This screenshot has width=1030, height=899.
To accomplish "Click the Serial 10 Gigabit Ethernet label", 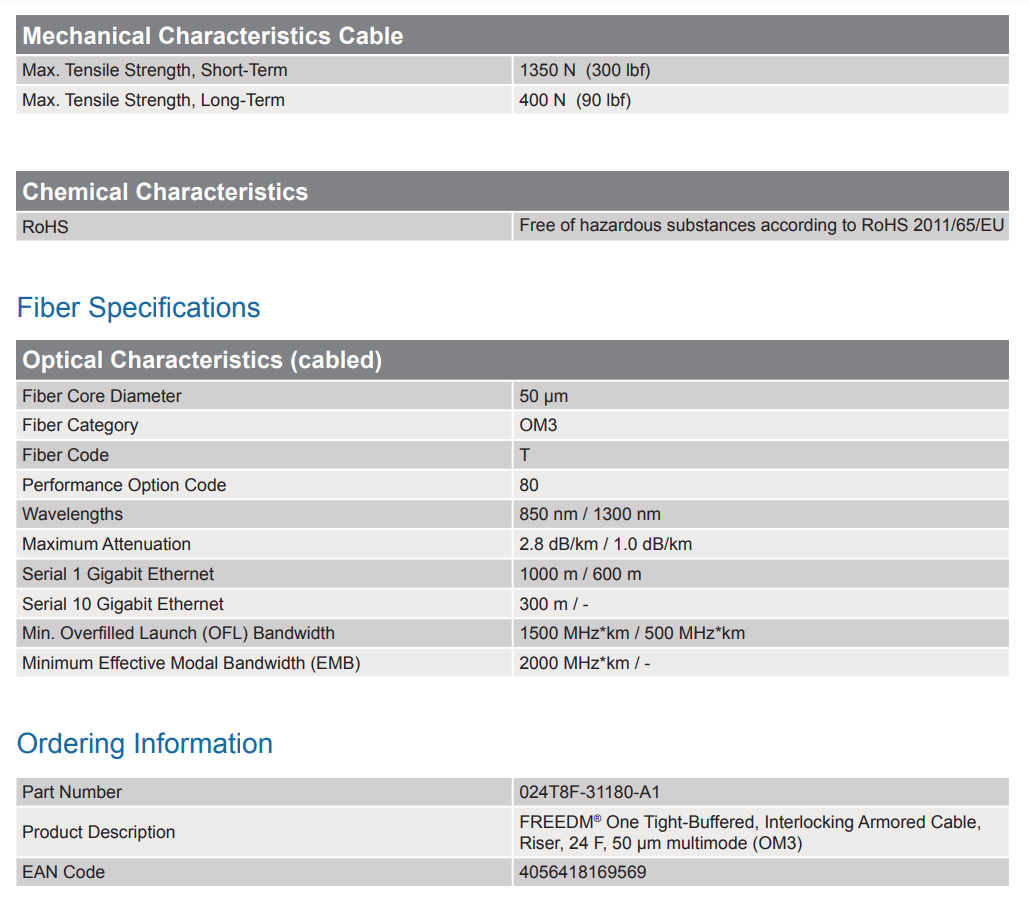I will [123, 604].
